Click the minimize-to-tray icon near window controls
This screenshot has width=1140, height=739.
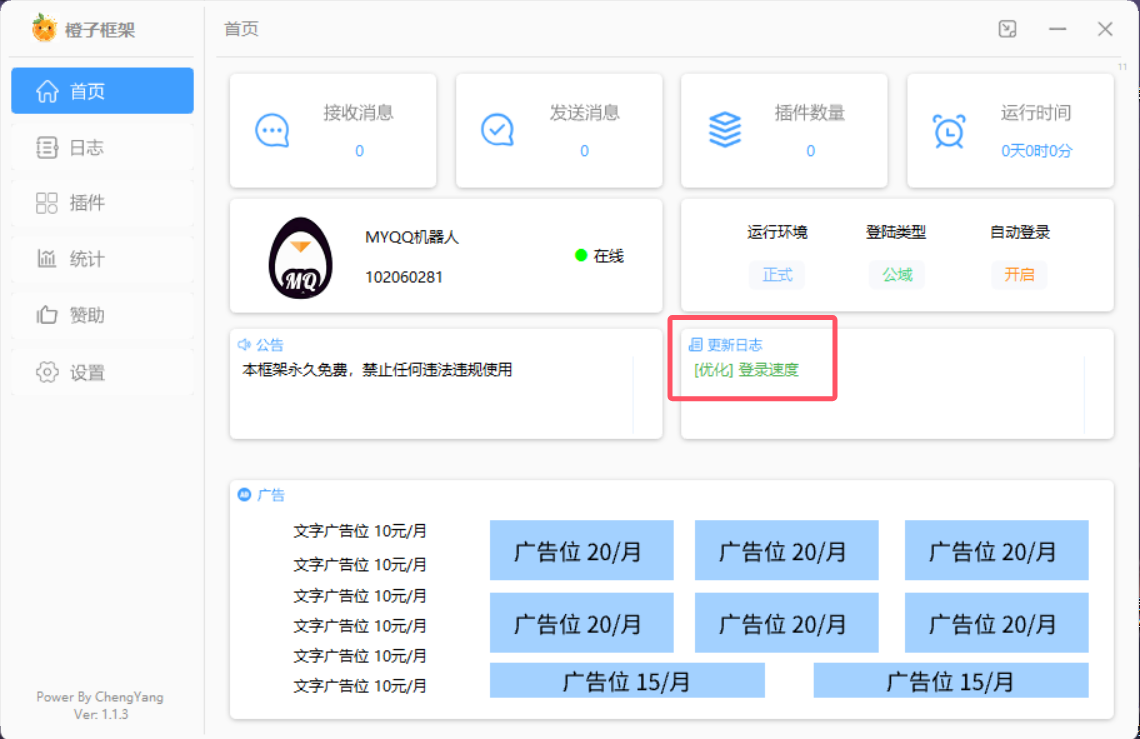(x=1007, y=29)
